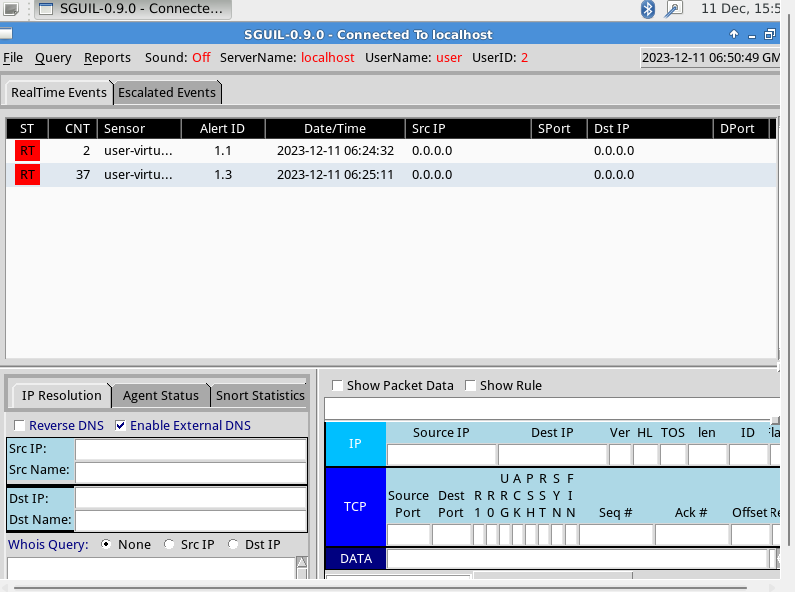Select the SGUIL-0.9.0 taskbar window button
Screen dimensions: 795x592
pos(133,9)
